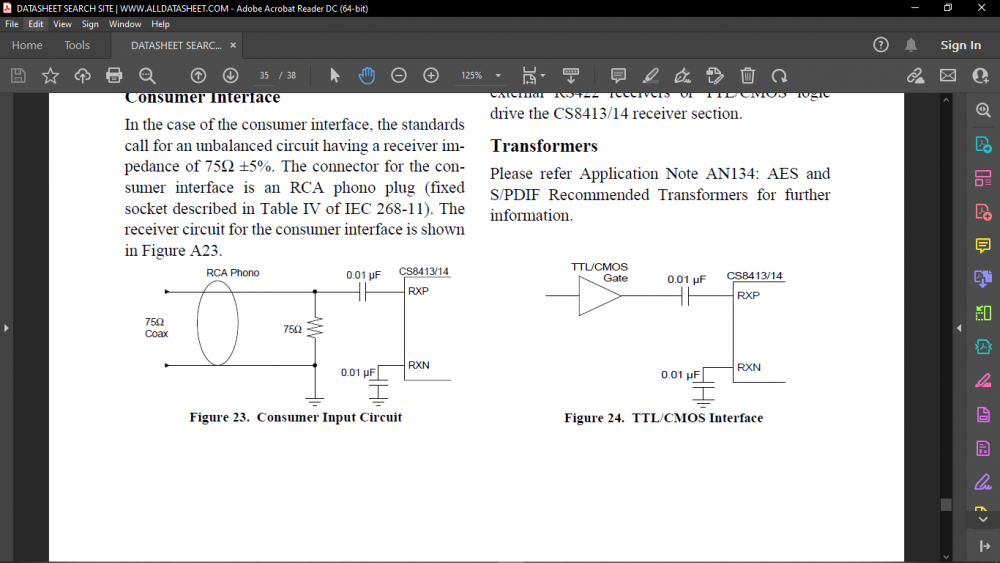Screen dimensions: 1000x563
Task: Click the vertical scrollbar thumb
Action: [945, 505]
